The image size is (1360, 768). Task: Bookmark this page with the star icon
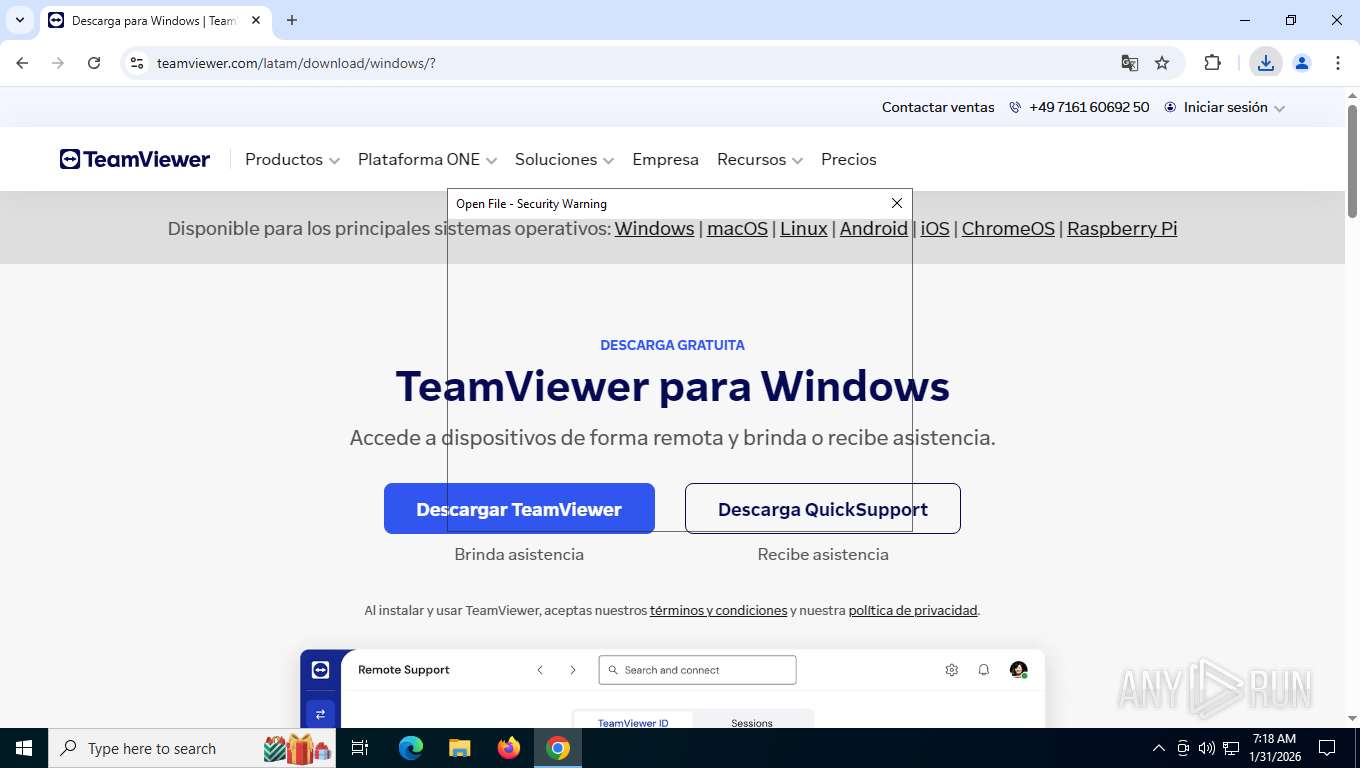tap(1162, 63)
